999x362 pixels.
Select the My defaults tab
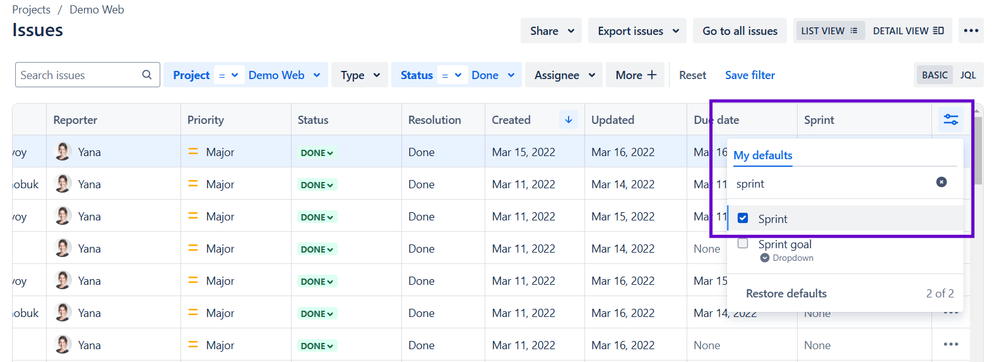(763, 155)
